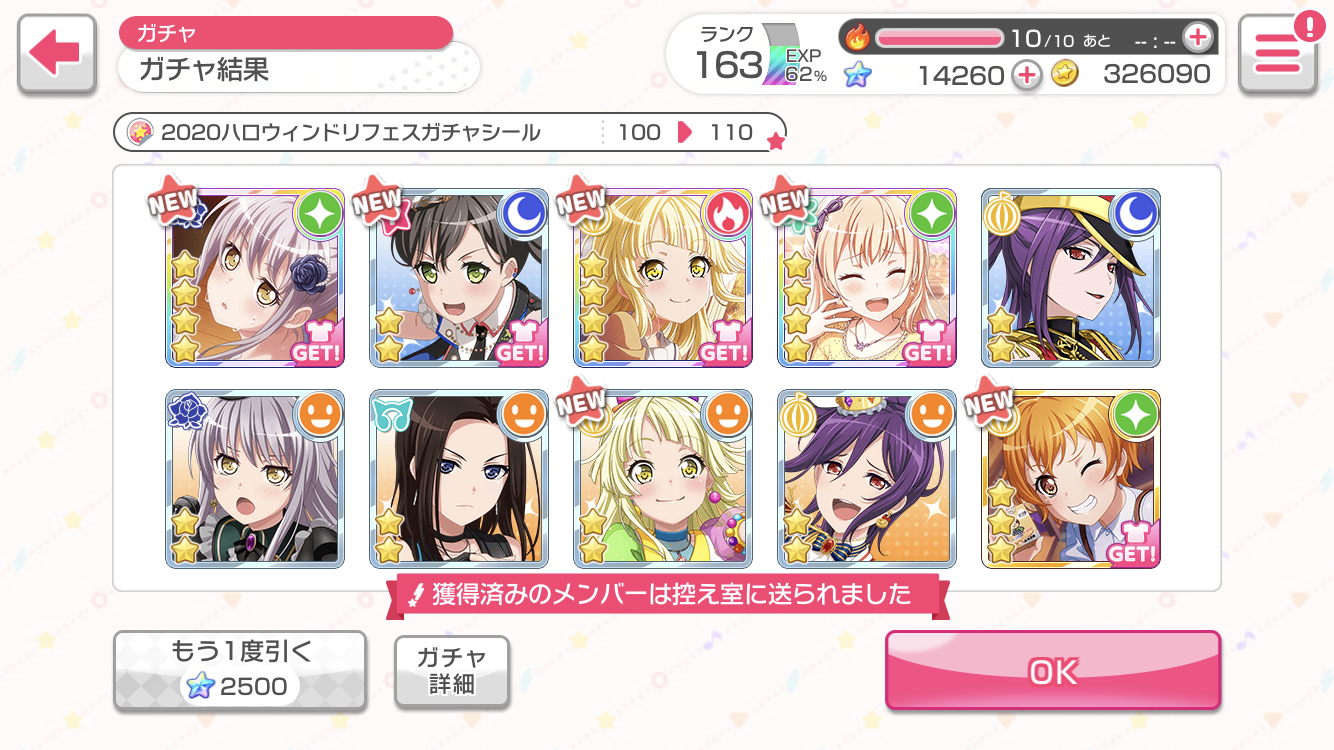
Task: Confirm results with the OK button
Action: 1053,671
